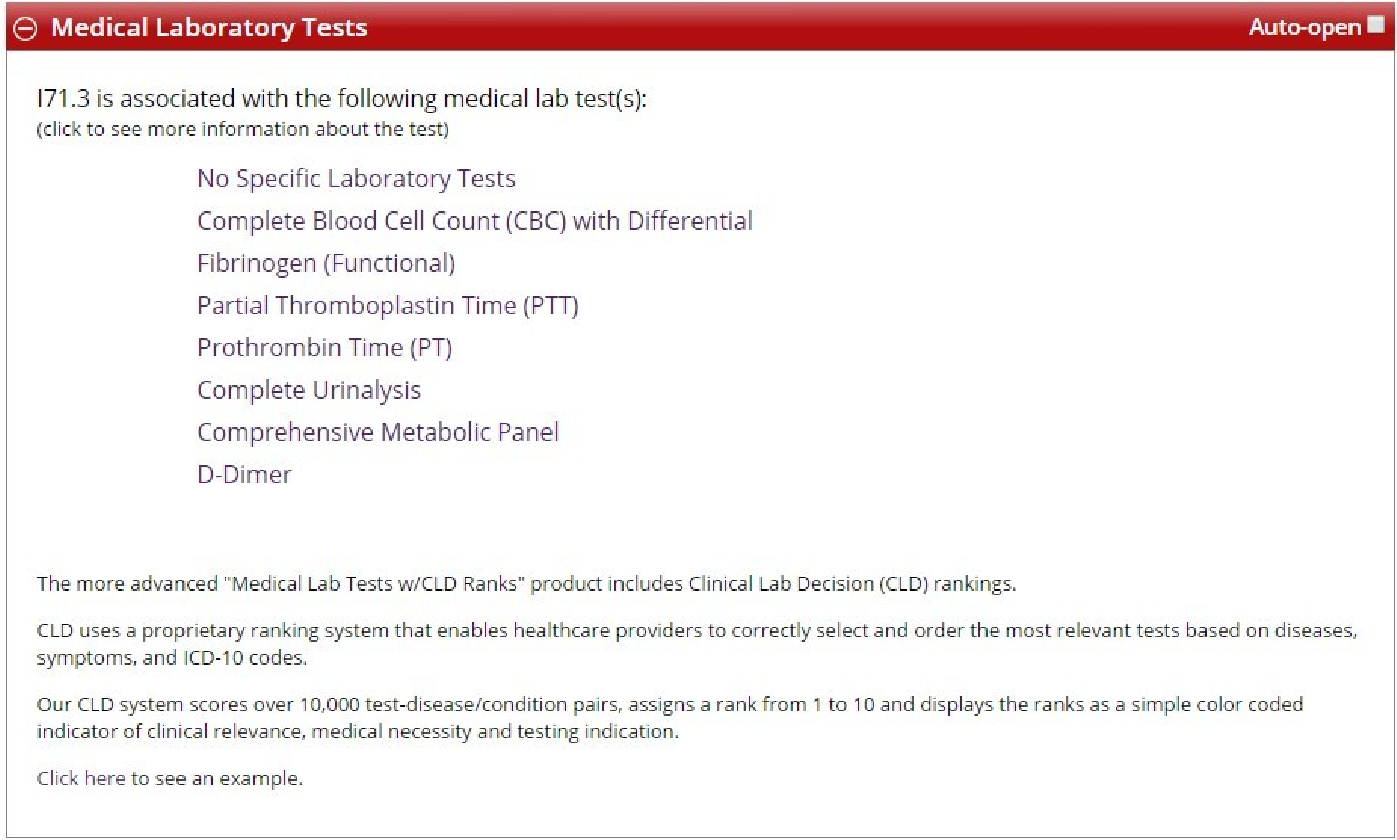Open the No Specific Laboratory Tests link
Viewport: 1397px width, 840px height.
pyautogui.click(x=356, y=179)
